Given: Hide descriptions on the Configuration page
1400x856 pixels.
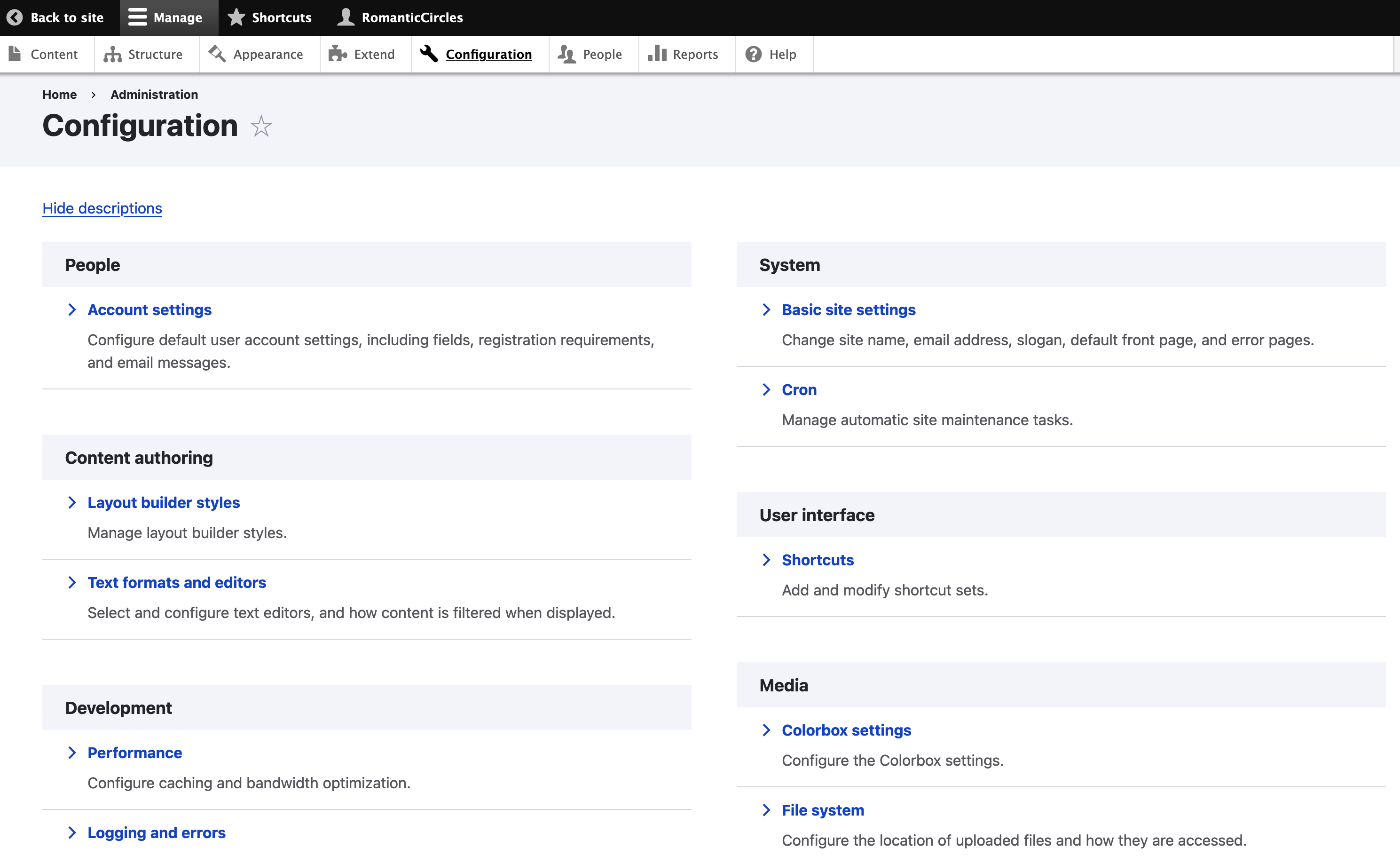Looking at the screenshot, I should (x=102, y=208).
